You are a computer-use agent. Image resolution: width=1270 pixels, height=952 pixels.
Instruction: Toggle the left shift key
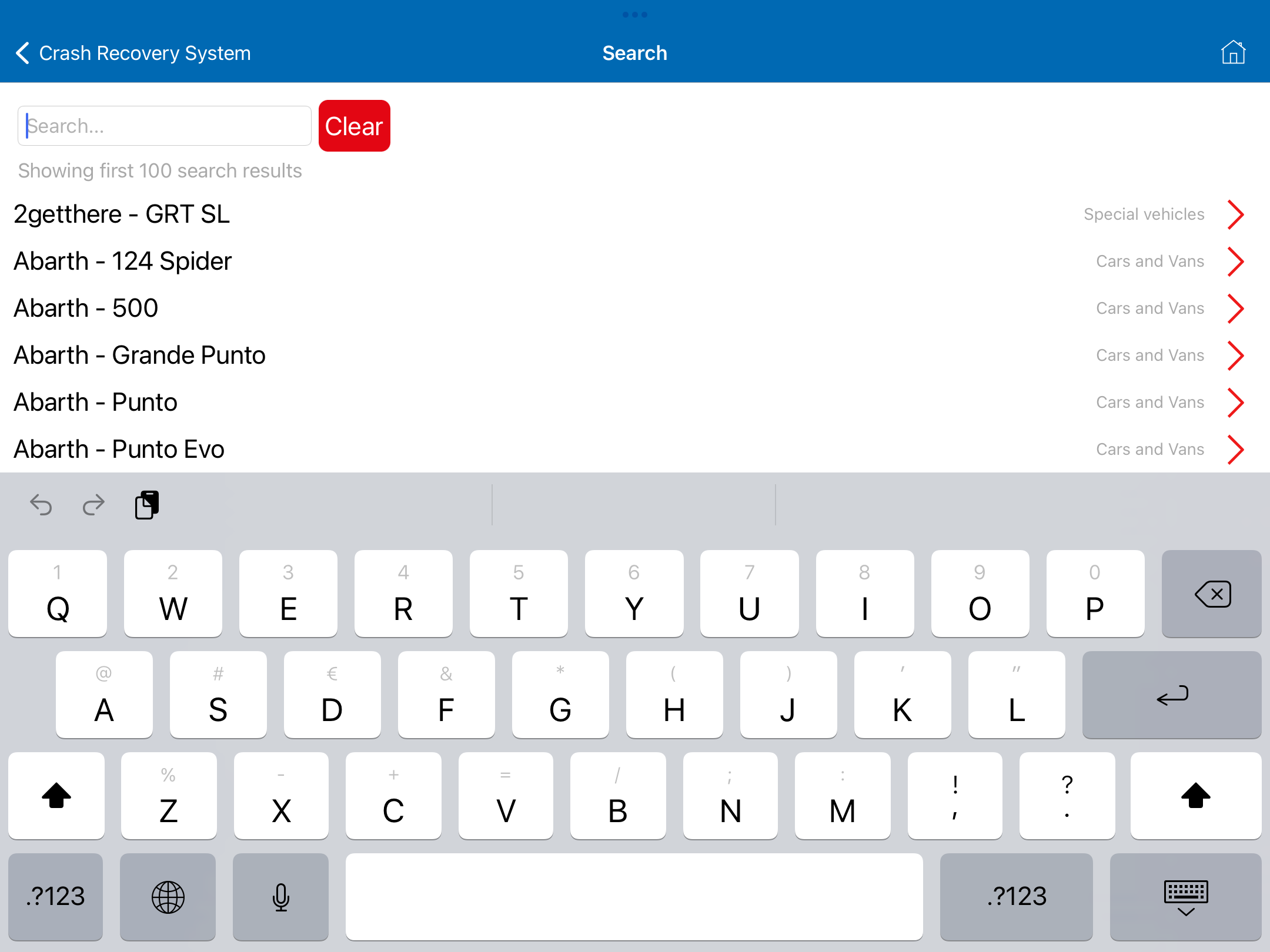click(56, 796)
